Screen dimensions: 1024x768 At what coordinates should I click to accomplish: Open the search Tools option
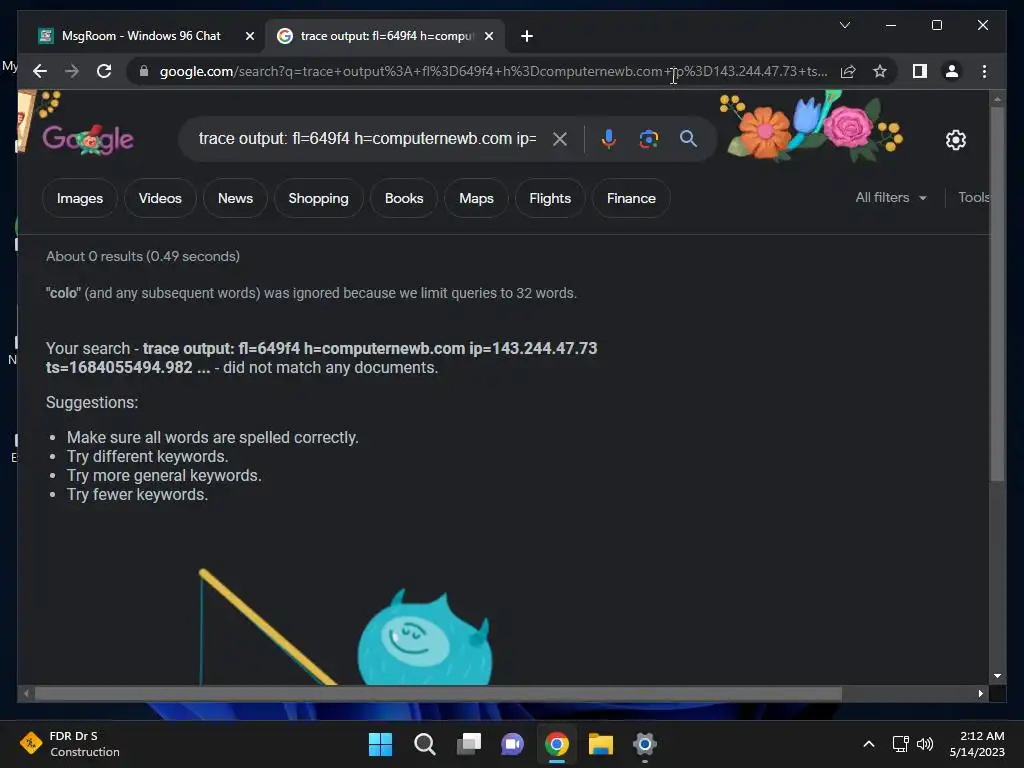point(973,197)
